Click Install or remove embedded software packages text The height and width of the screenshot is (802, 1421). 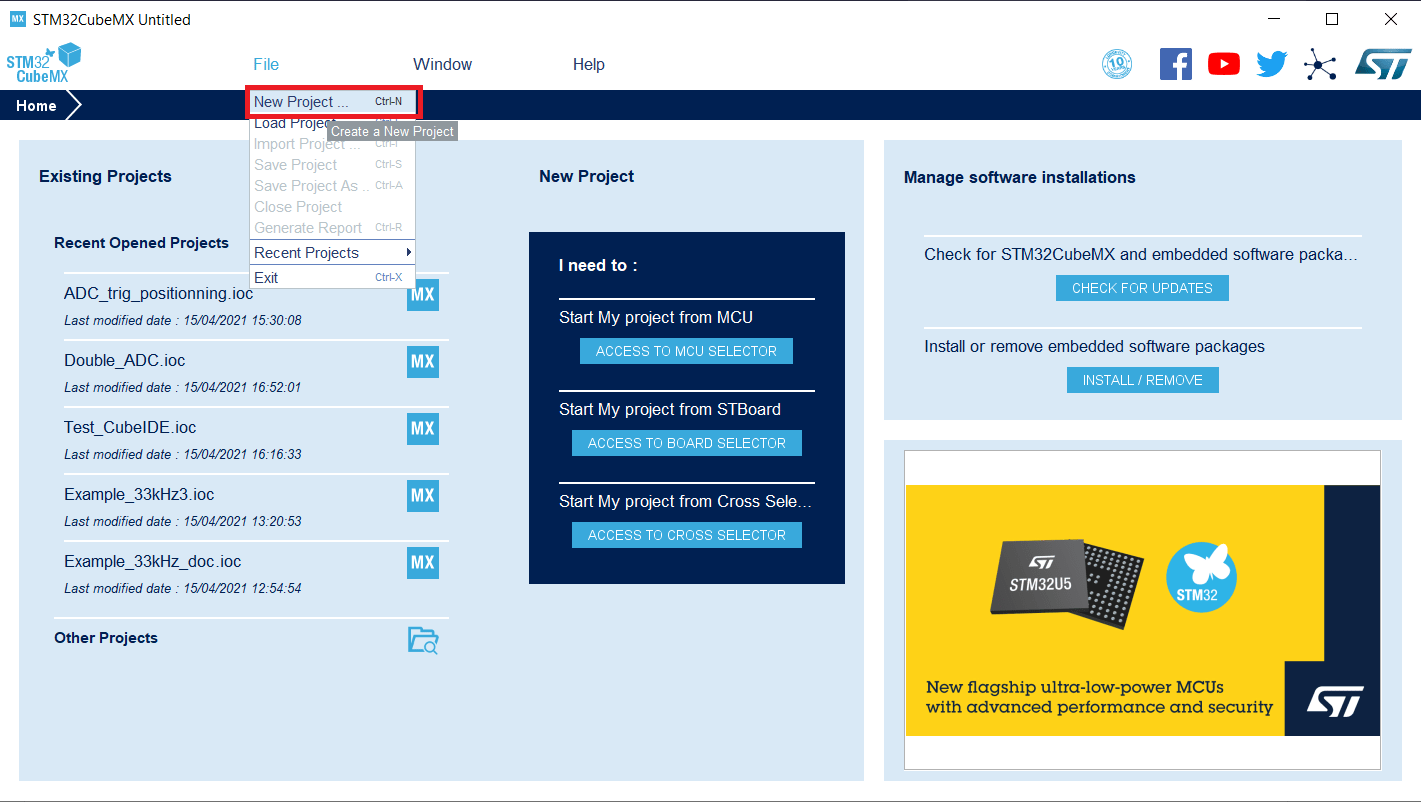(1094, 347)
